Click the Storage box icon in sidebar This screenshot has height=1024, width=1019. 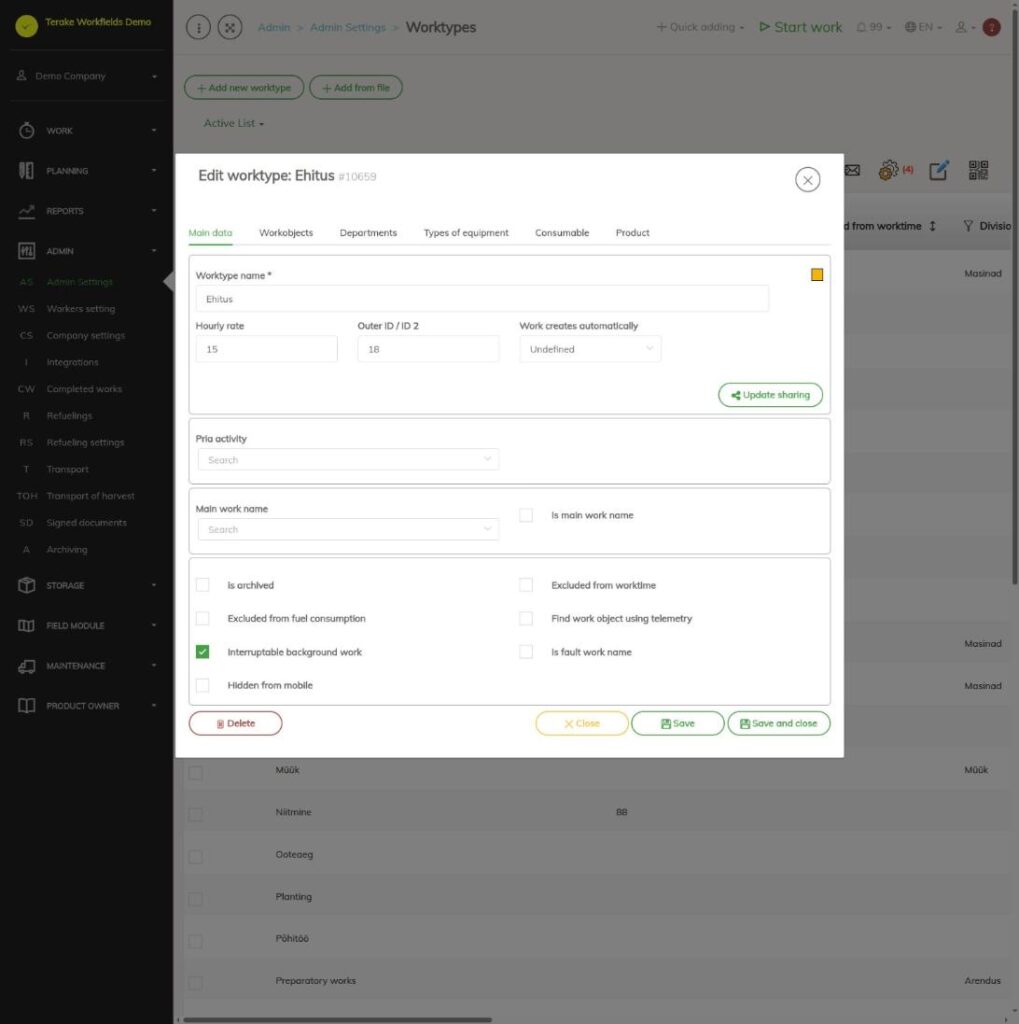[x=26, y=585]
